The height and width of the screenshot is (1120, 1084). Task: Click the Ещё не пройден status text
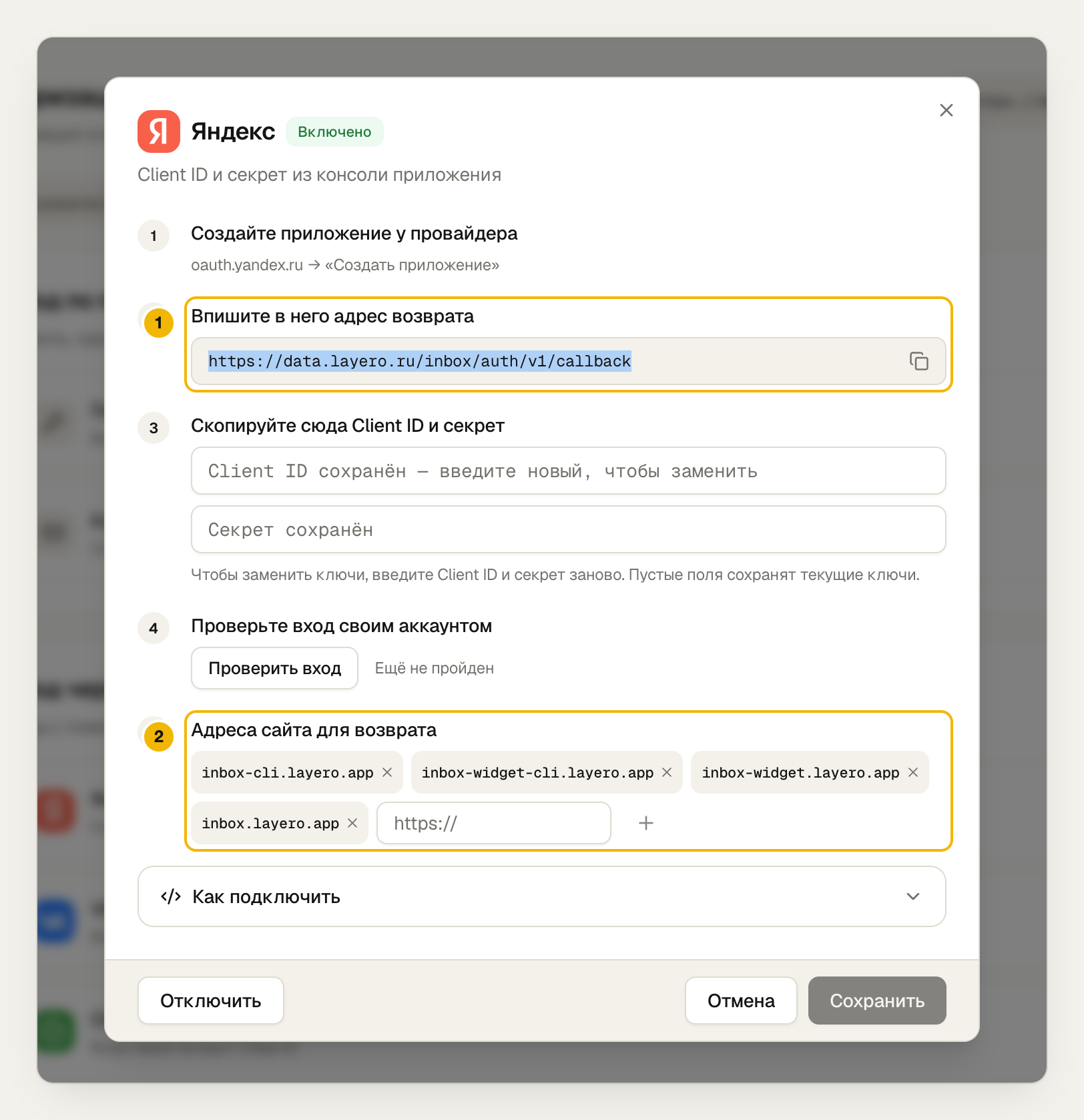(x=435, y=668)
